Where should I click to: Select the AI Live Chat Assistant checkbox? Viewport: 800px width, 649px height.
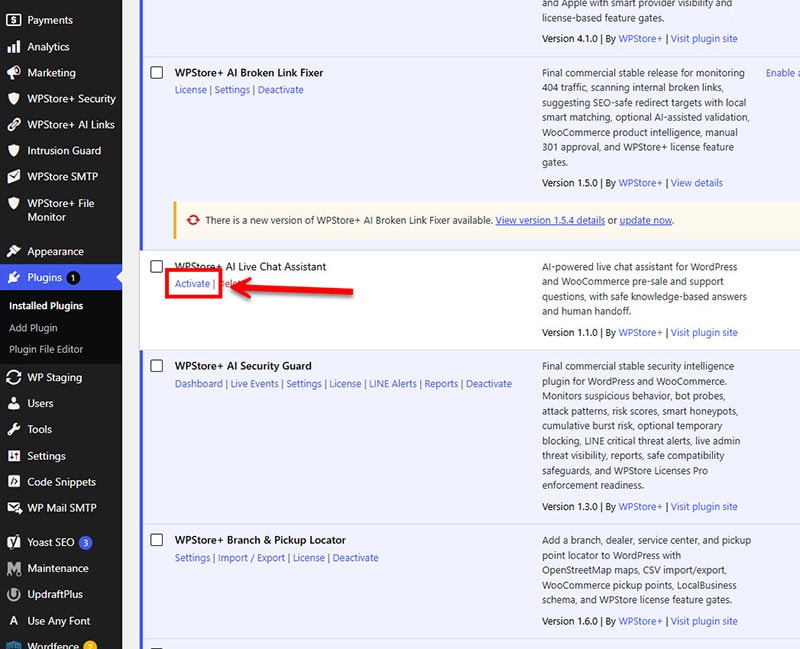[157, 266]
